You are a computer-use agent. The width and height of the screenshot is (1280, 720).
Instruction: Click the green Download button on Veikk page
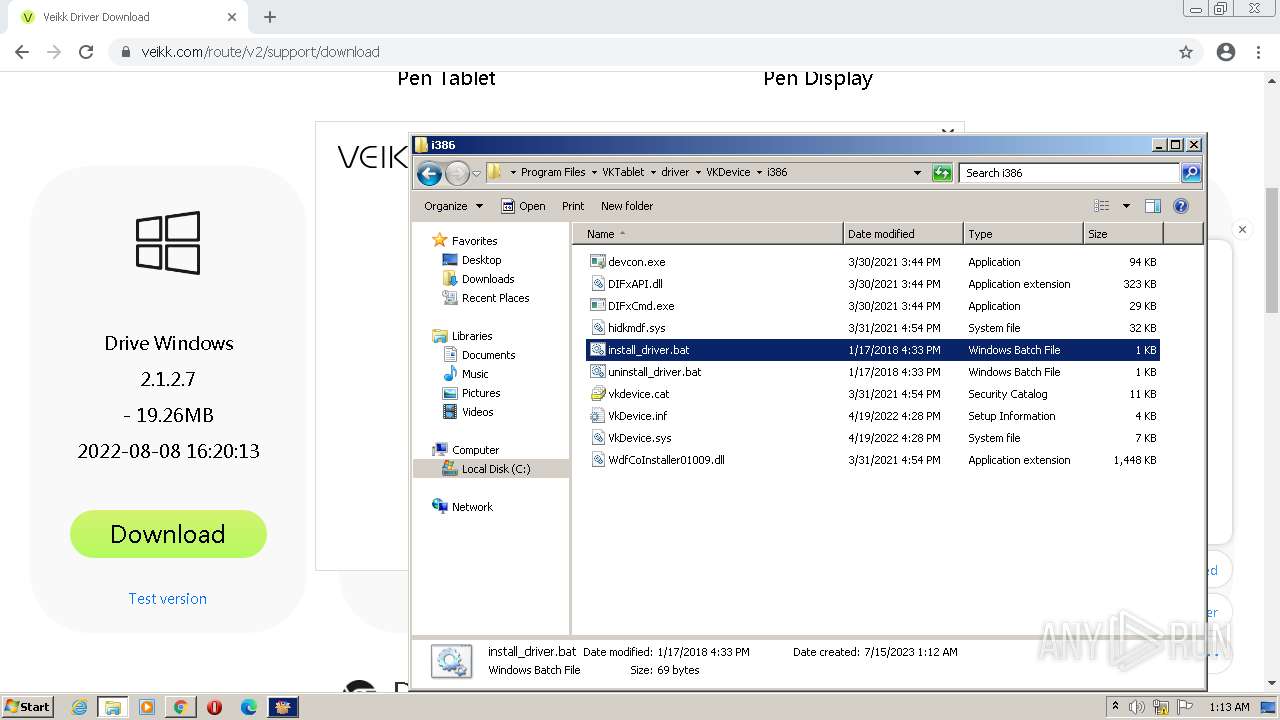(168, 534)
